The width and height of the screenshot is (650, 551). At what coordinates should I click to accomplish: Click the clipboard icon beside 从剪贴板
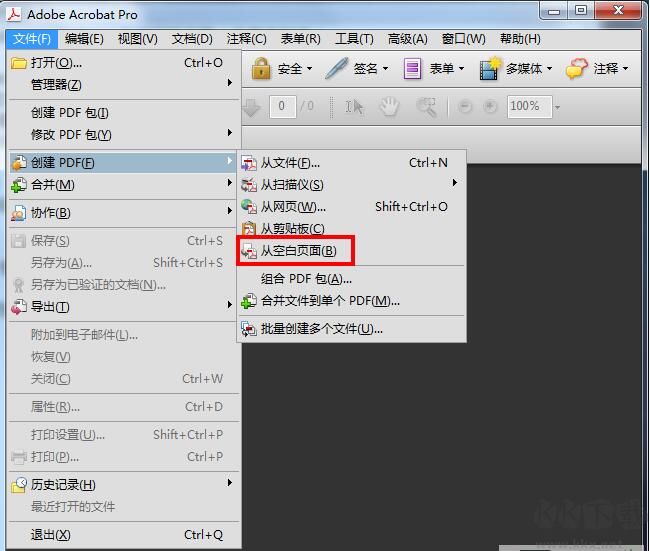pyautogui.click(x=249, y=228)
